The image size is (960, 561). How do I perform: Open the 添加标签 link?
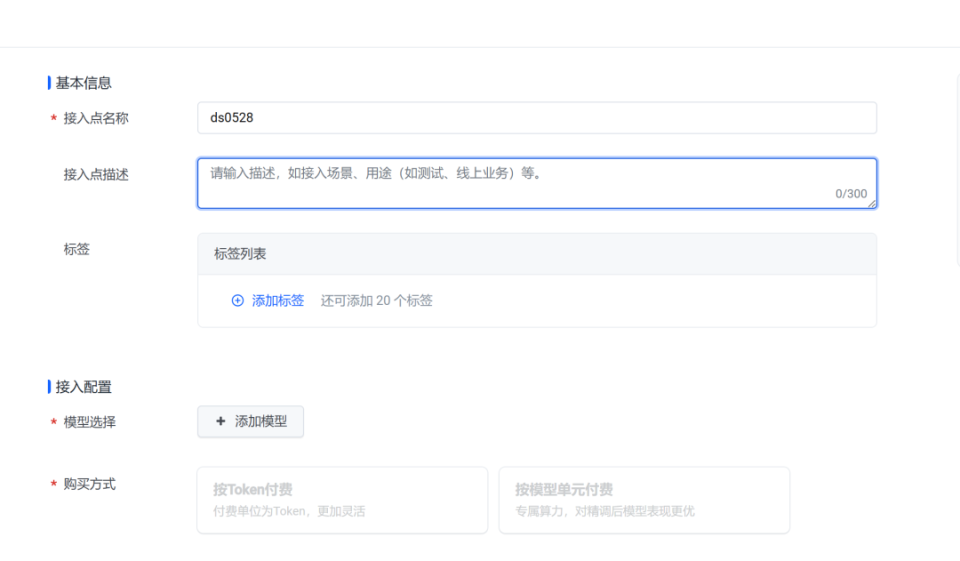click(278, 300)
